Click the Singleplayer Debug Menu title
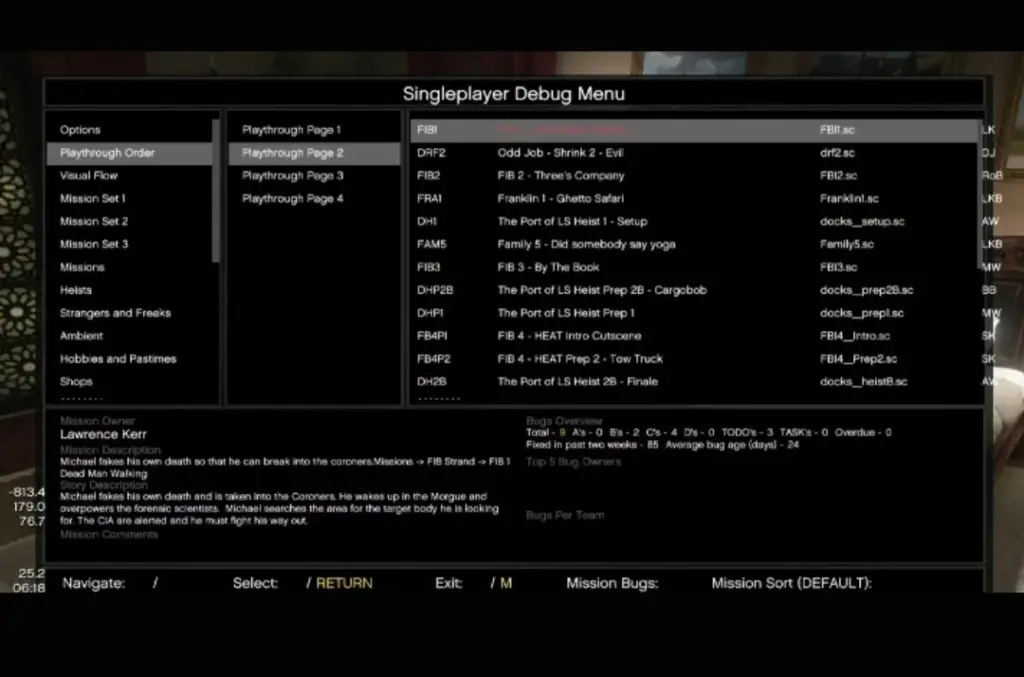Image resolution: width=1024 pixels, height=677 pixels. coord(513,93)
